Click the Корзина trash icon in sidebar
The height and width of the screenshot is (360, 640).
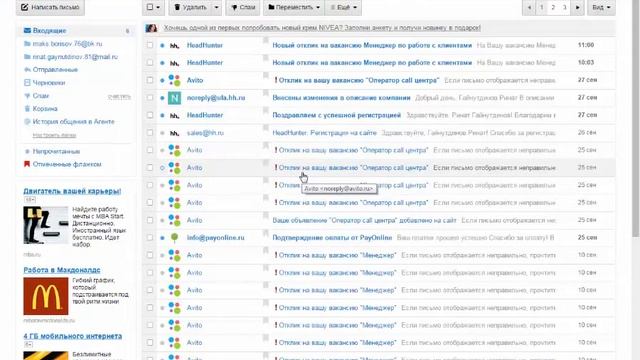click(27, 109)
